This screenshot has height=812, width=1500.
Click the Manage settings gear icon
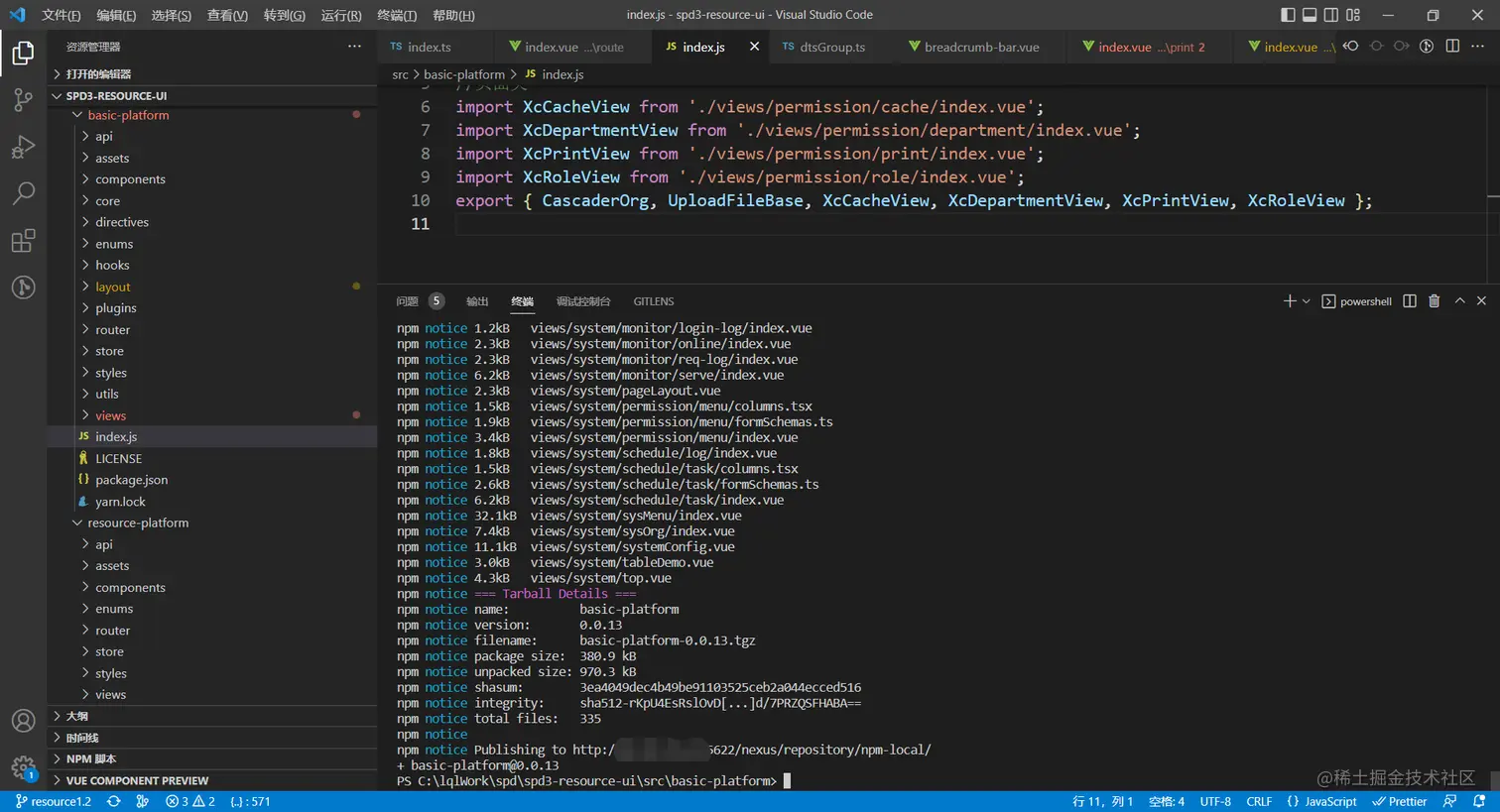(23, 766)
